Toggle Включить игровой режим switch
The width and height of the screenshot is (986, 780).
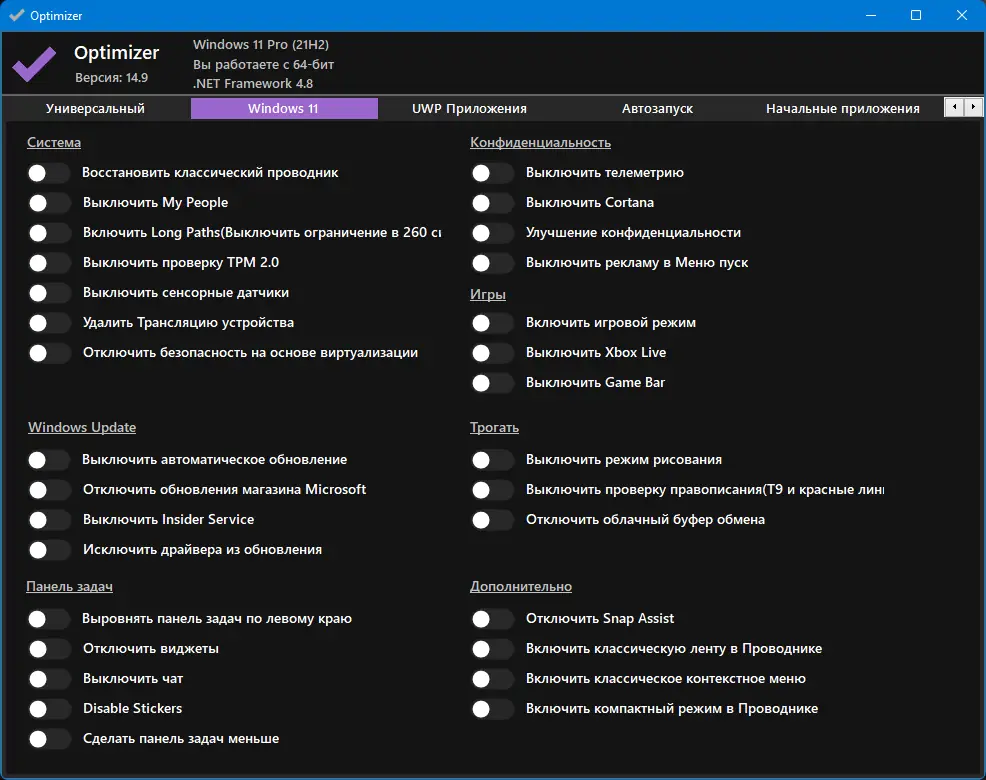coord(492,323)
